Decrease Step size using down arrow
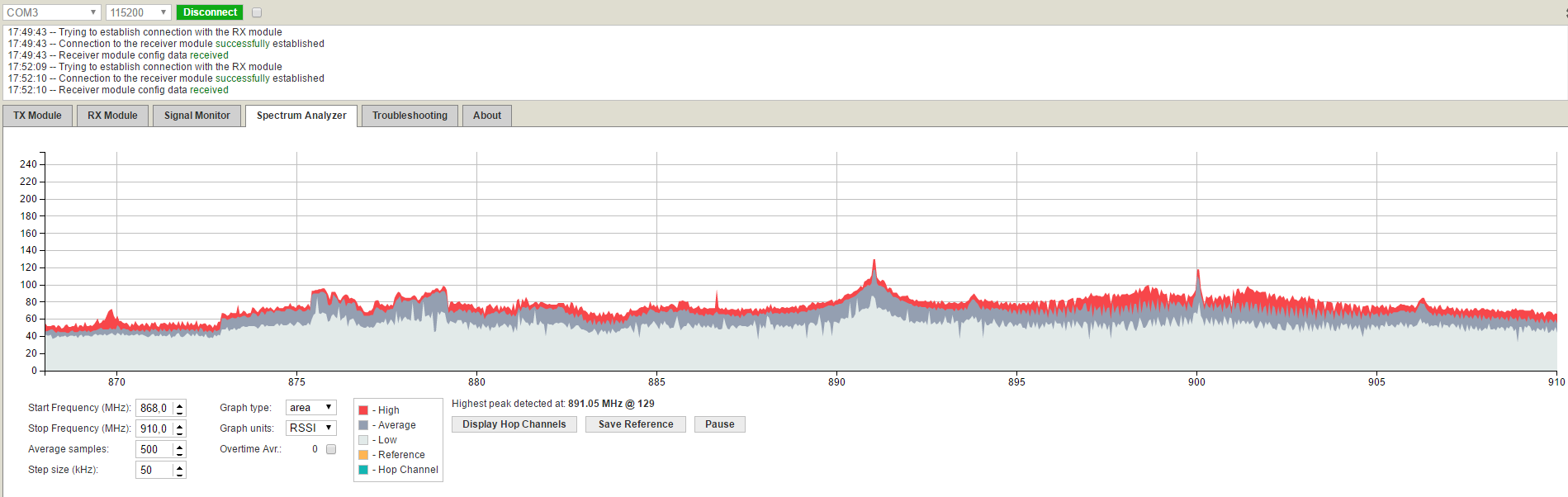Image resolution: width=1568 pixels, height=497 pixels. (x=179, y=474)
